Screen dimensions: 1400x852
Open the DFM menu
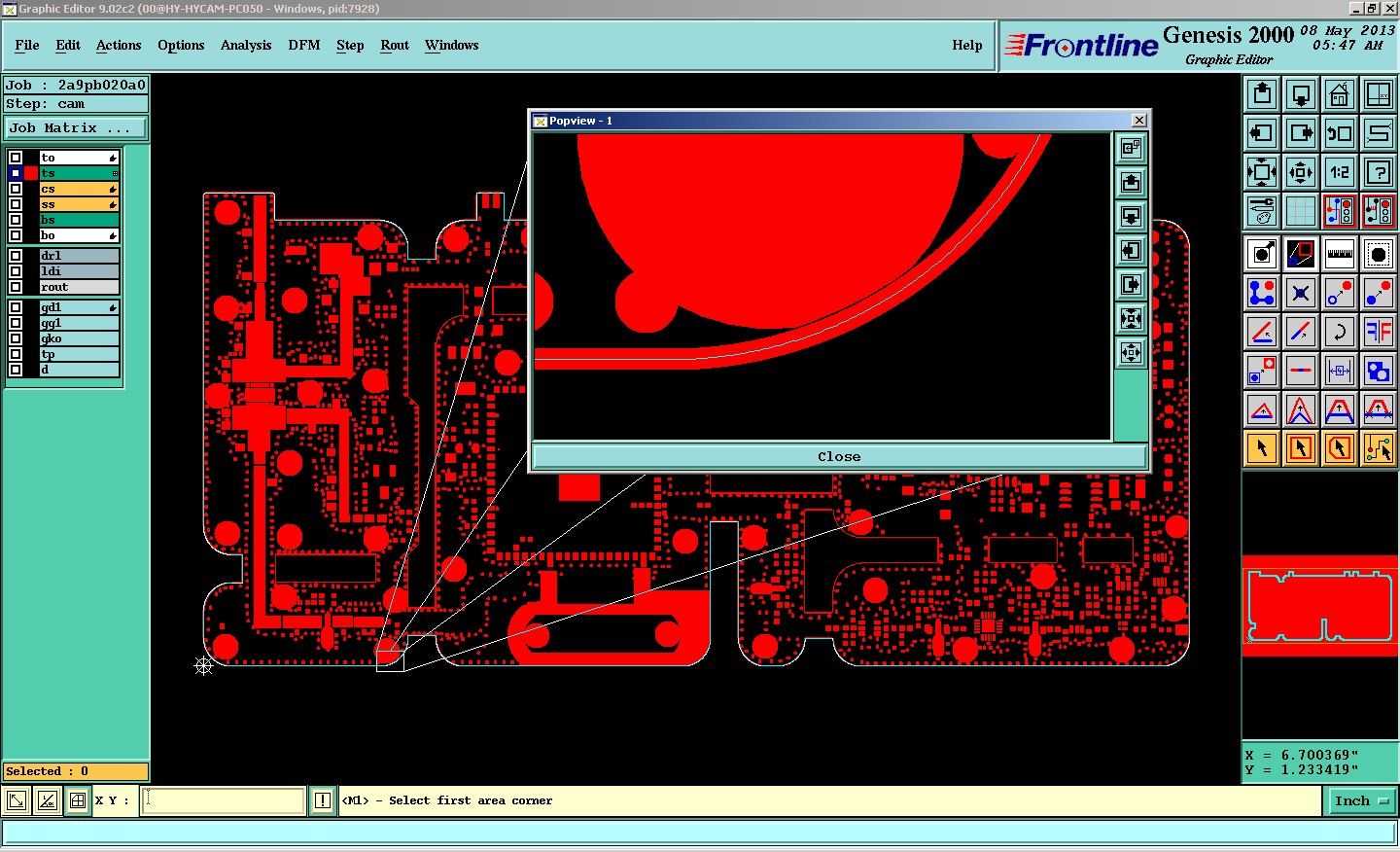point(304,46)
